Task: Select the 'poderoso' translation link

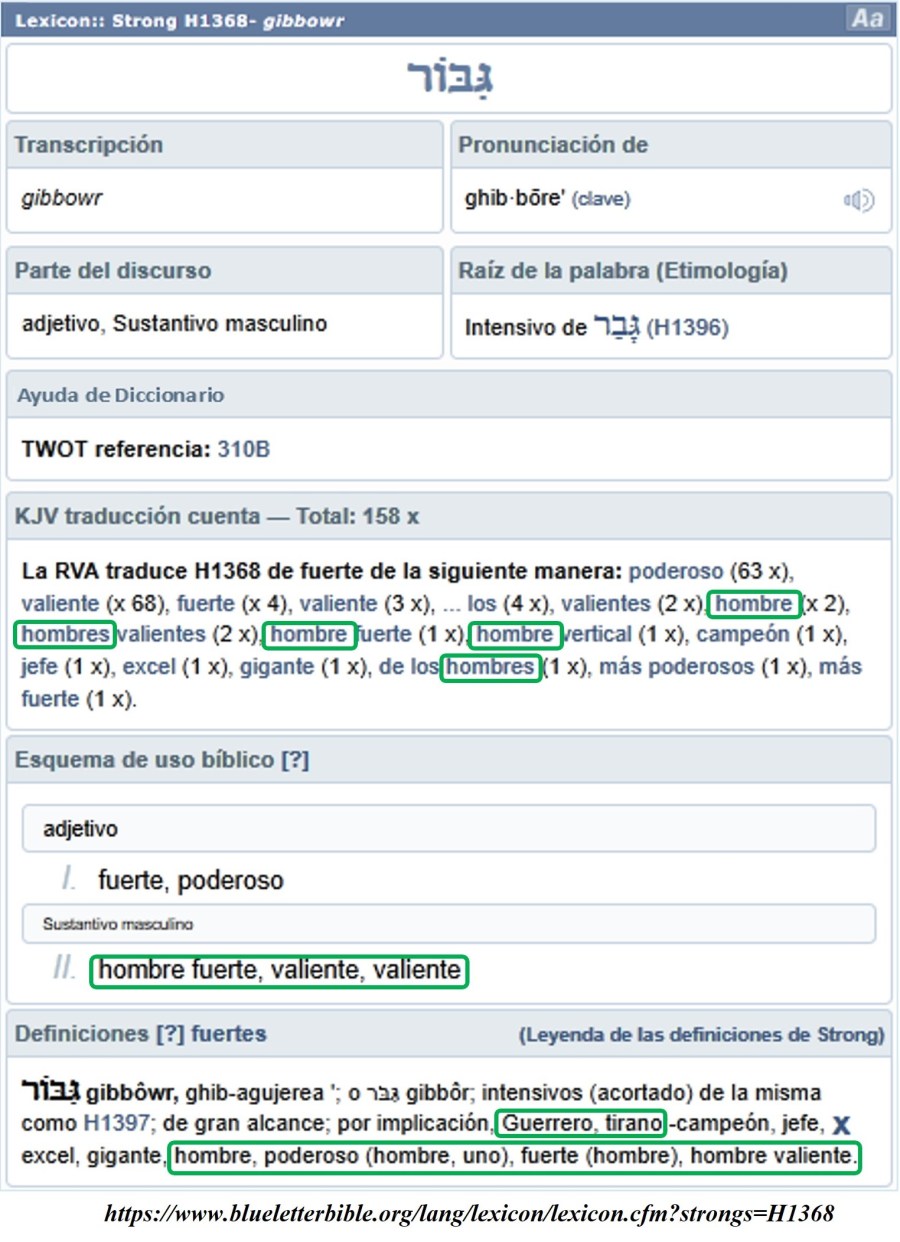Action: click(x=675, y=572)
